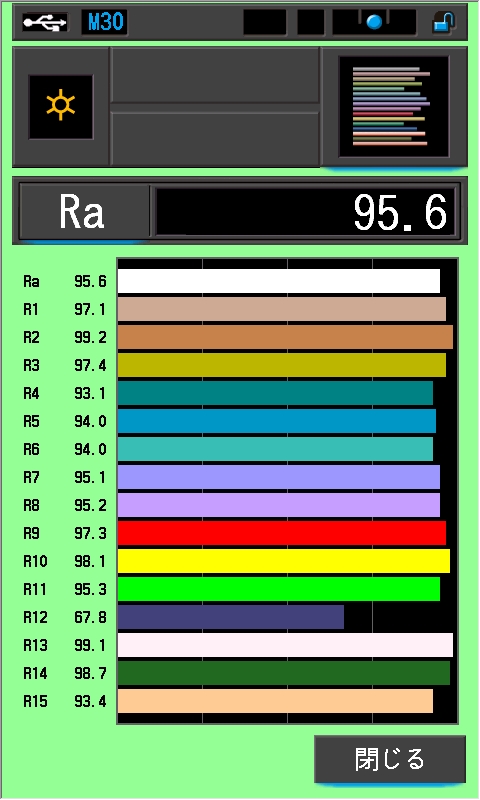Viewport: 480px width, 800px height.
Task: Click the lower empty text panel
Action: [215, 138]
